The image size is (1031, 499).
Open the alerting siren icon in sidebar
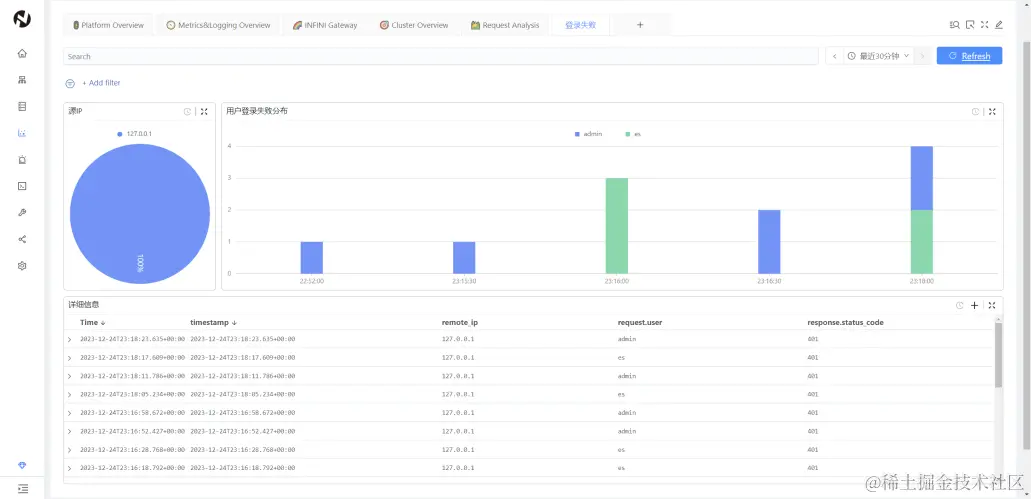[x=22, y=159]
